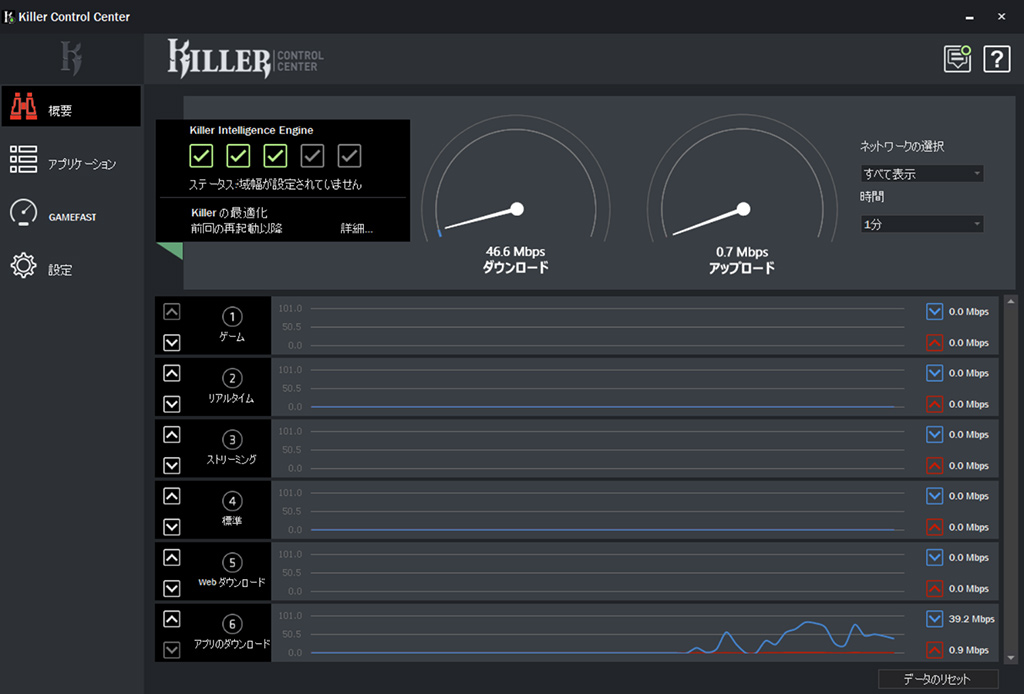This screenshot has height=694, width=1024.
Task: Toggle red upload icon showing 0.9 Mbps
Action: (935, 650)
